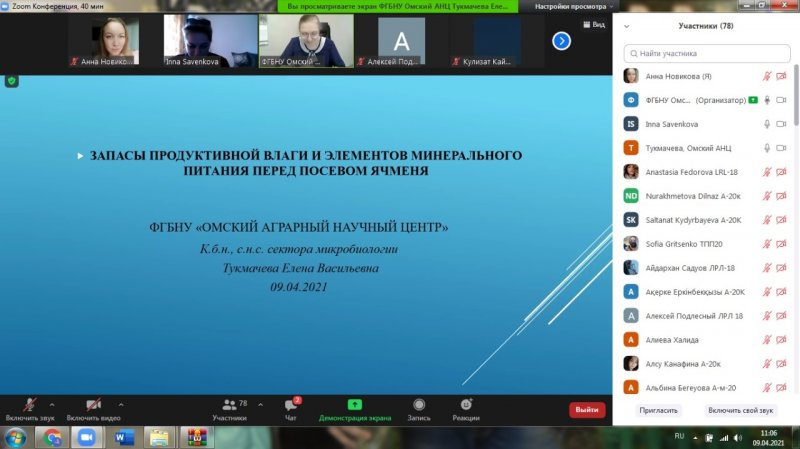The image size is (800, 449).
Task: Click camera-off icon for Nurakhmetova Dilnaz A-20к
Action: pyautogui.click(x=781, y=196)
